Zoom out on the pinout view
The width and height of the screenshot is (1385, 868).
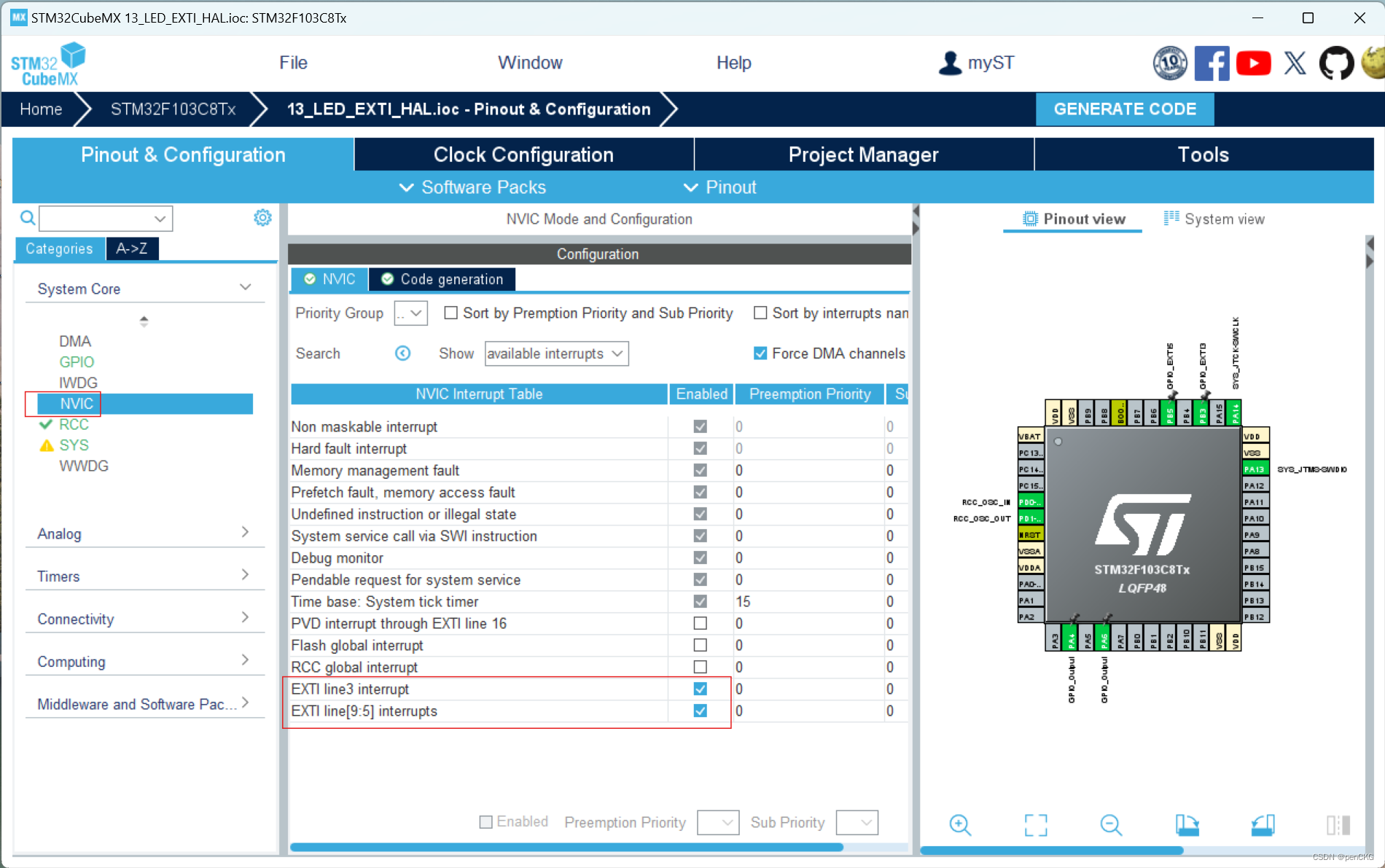click(x=1111, y=825)
